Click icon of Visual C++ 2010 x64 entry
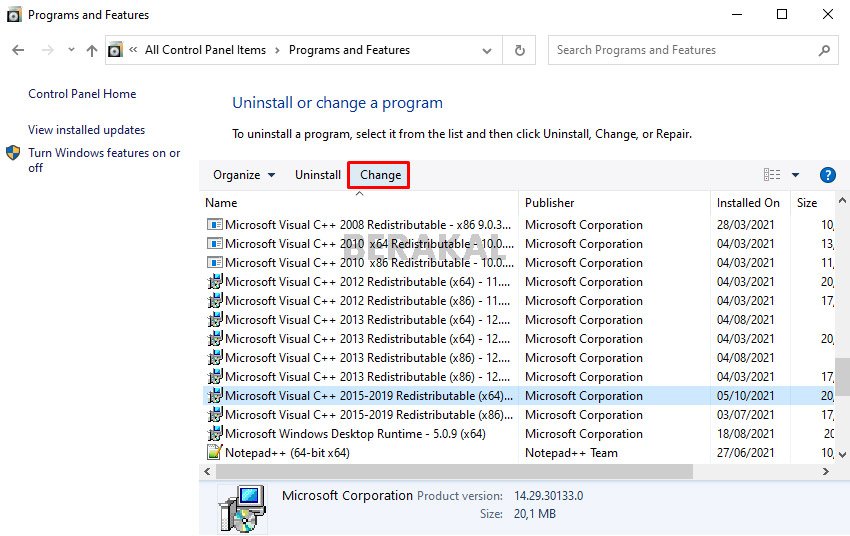The width and height of the screenshot is (850, 536). tap(215, 243)
